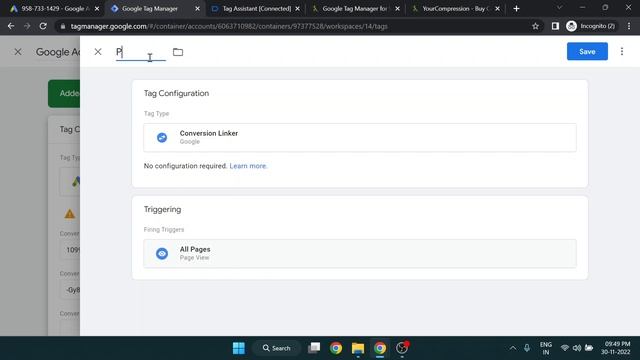Screen dimensions: 640x360
Task: Click the green Added button in background
Action: point(64,93)
